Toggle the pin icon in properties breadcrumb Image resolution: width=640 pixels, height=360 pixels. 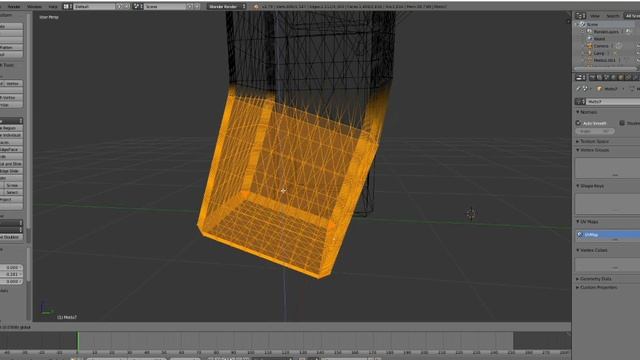click(579, 89)
